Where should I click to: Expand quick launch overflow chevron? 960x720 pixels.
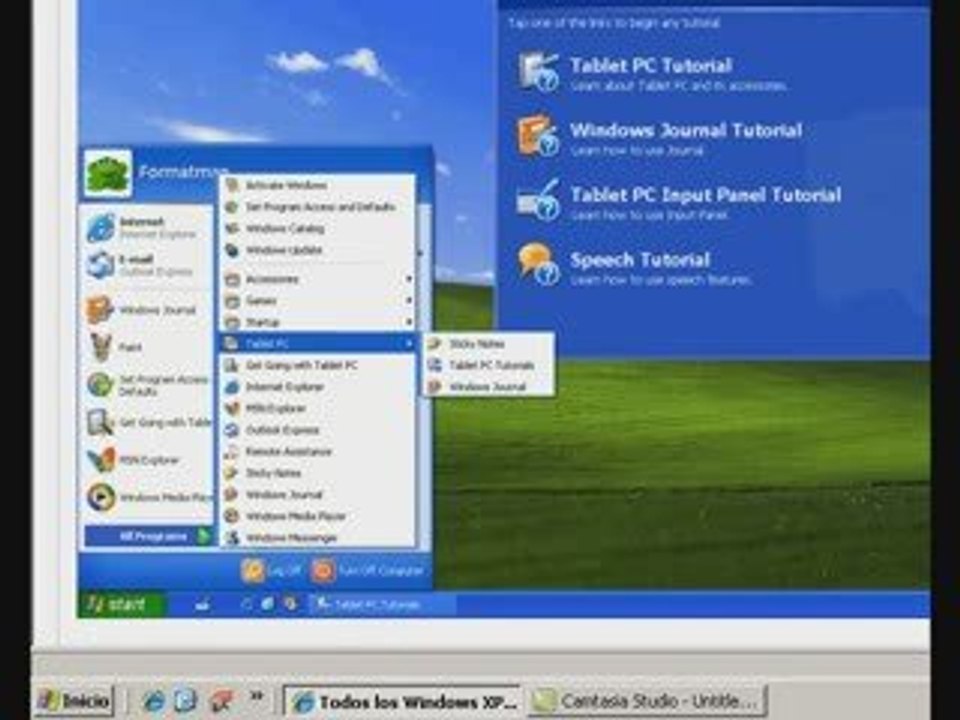pos(257,696)
